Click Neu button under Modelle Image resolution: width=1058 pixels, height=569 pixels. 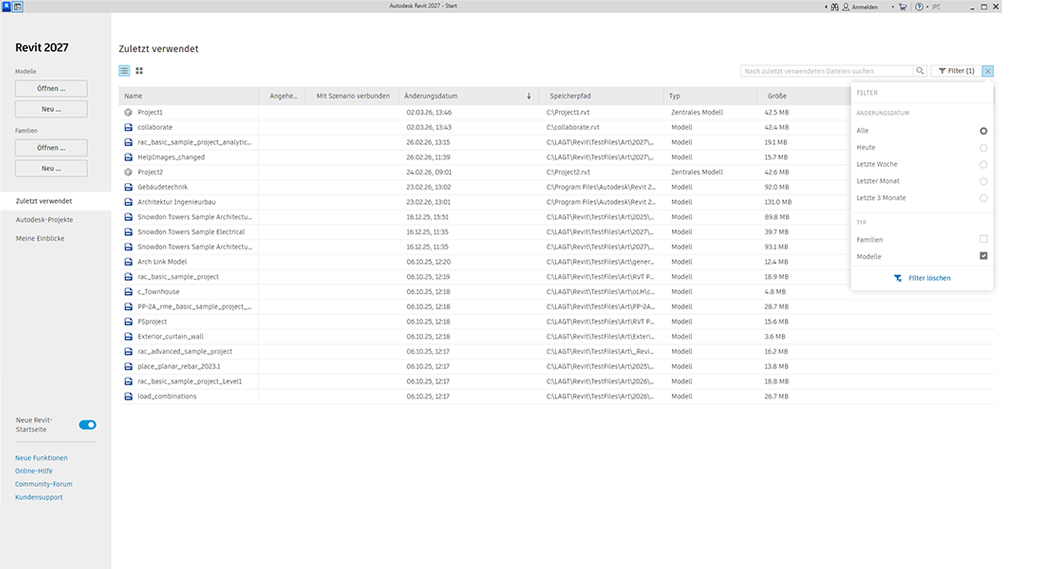(51, 109)
